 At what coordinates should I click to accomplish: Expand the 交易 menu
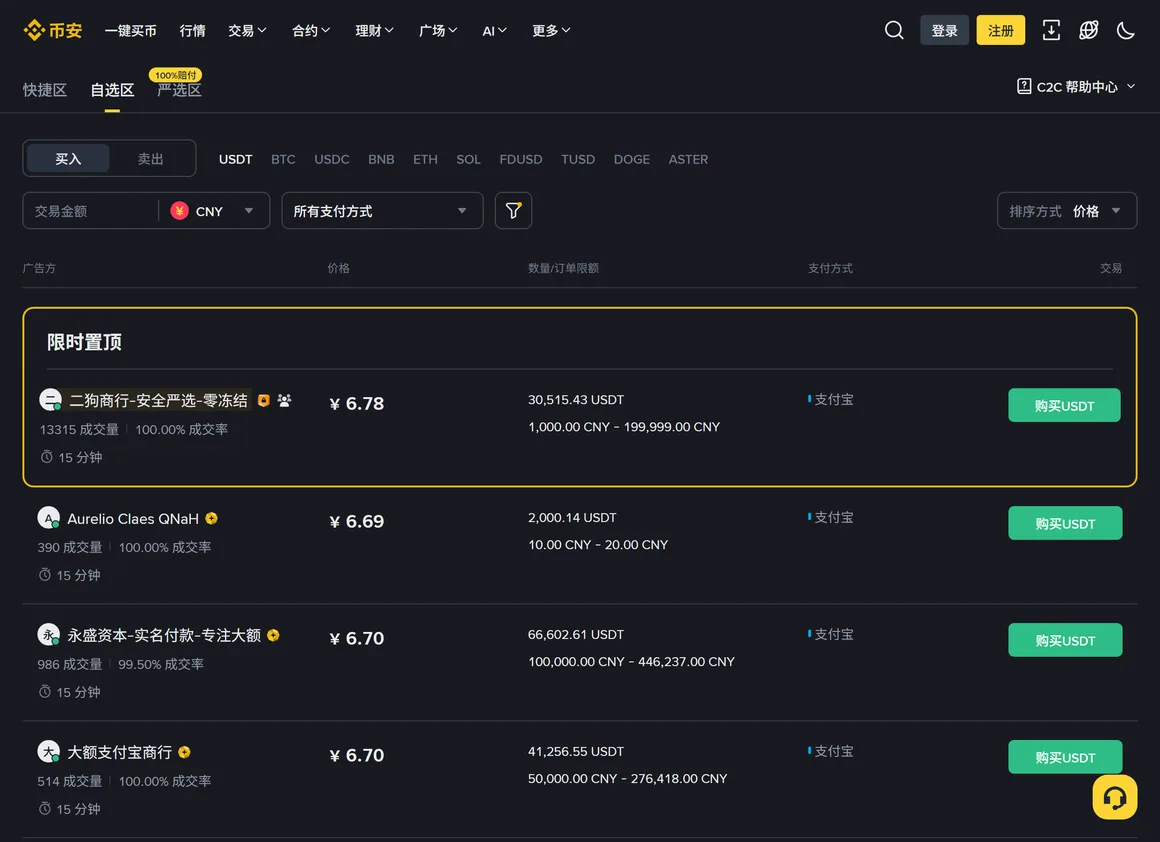click(247, 30)
